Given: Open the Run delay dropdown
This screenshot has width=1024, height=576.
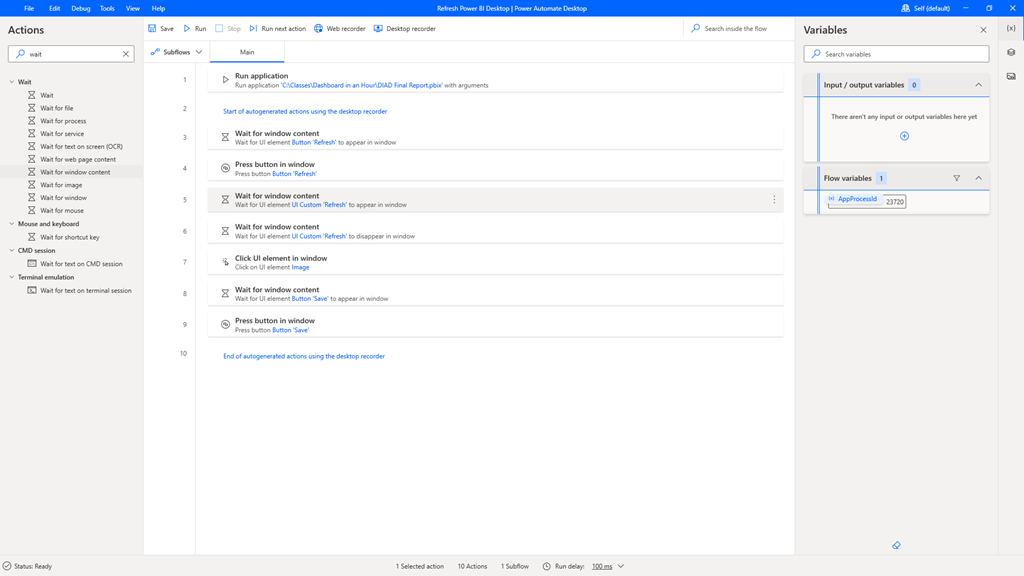Looking at the screenshot, I should (x=620, y=566).
